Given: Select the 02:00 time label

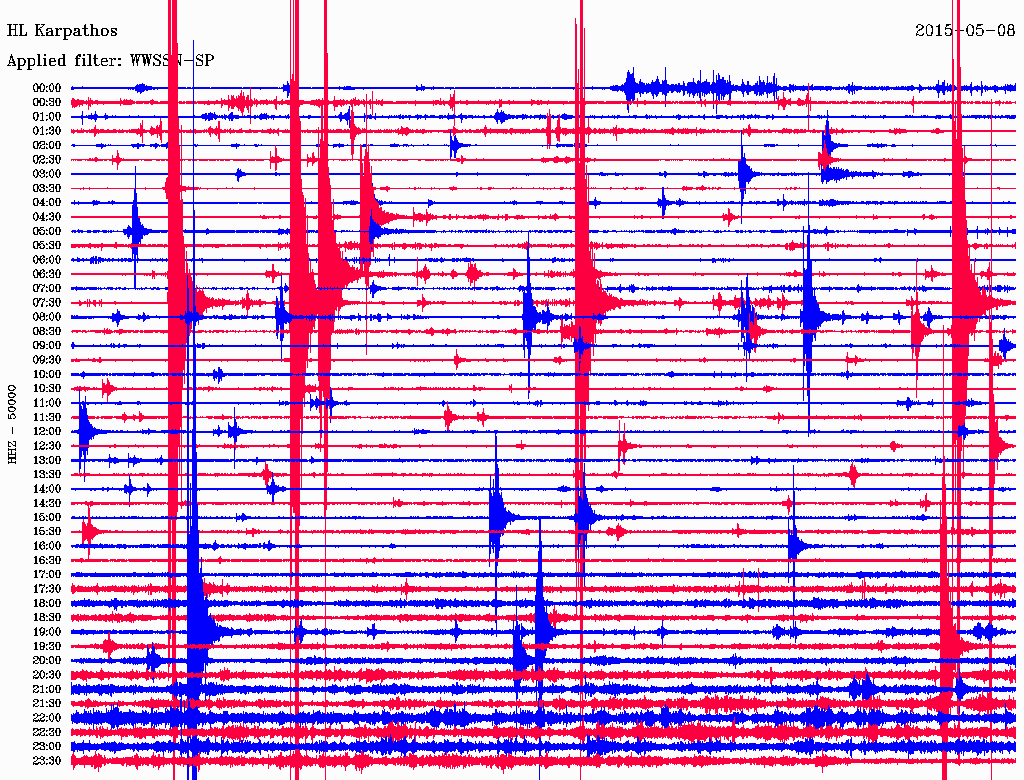Looking at the screenshot, I should click(x=47, y=146).
